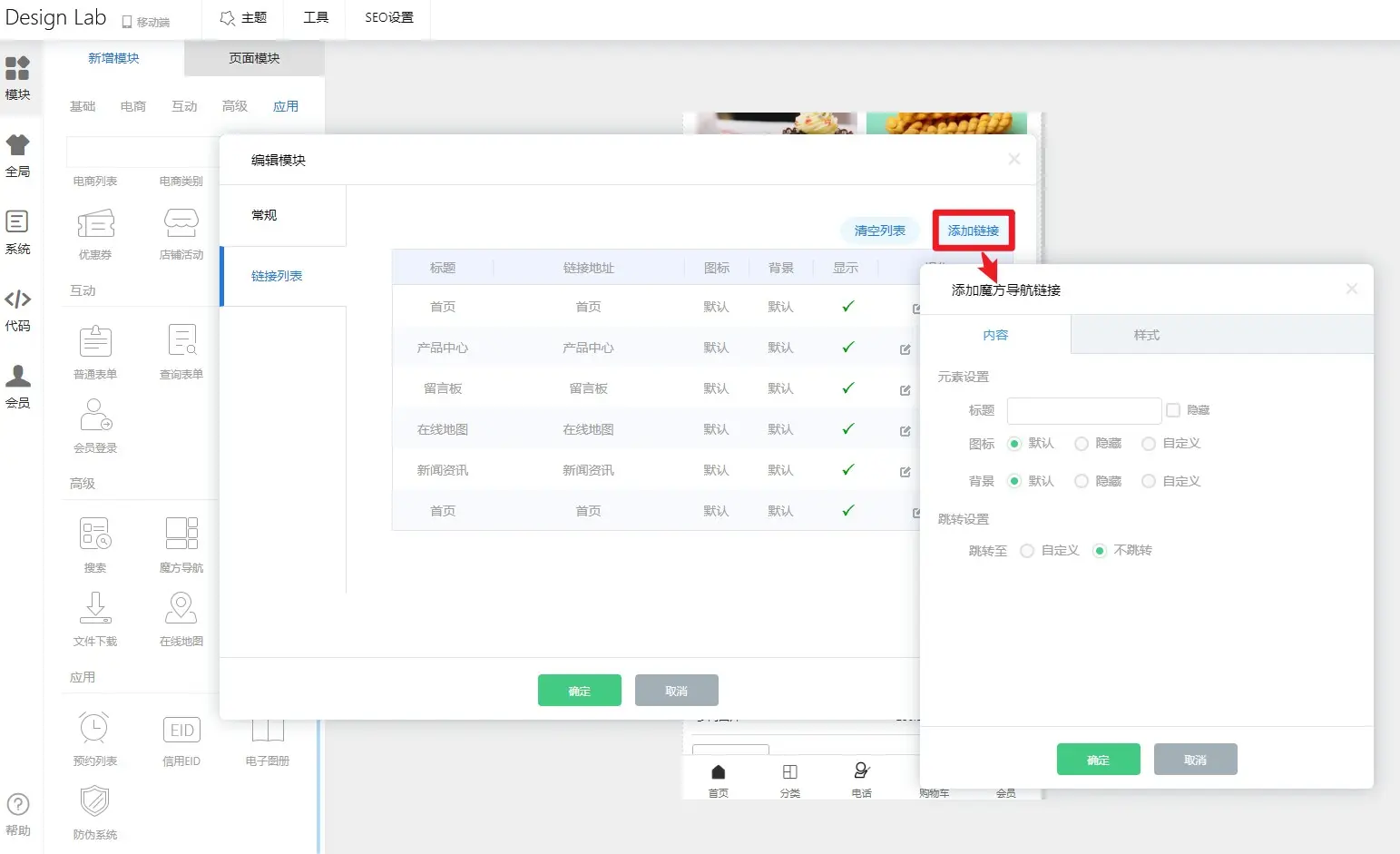The width and height of the screenshot is (1400, 854).
Task: Click the 清空列表 button
Action: [879, 231]
